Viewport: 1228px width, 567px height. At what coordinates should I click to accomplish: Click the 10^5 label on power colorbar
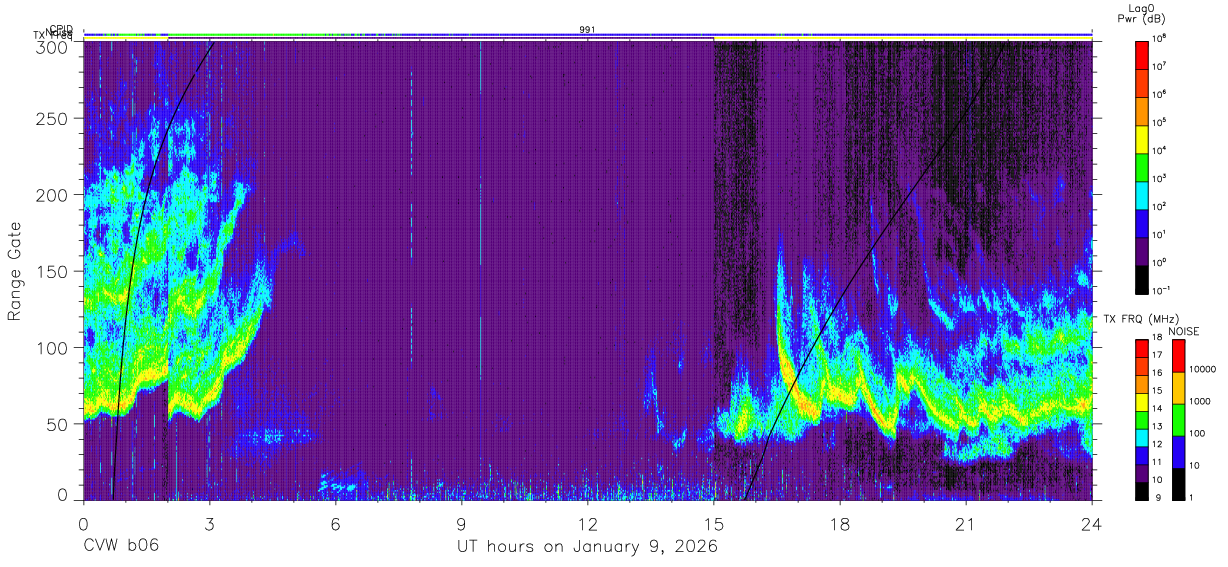1159,122
